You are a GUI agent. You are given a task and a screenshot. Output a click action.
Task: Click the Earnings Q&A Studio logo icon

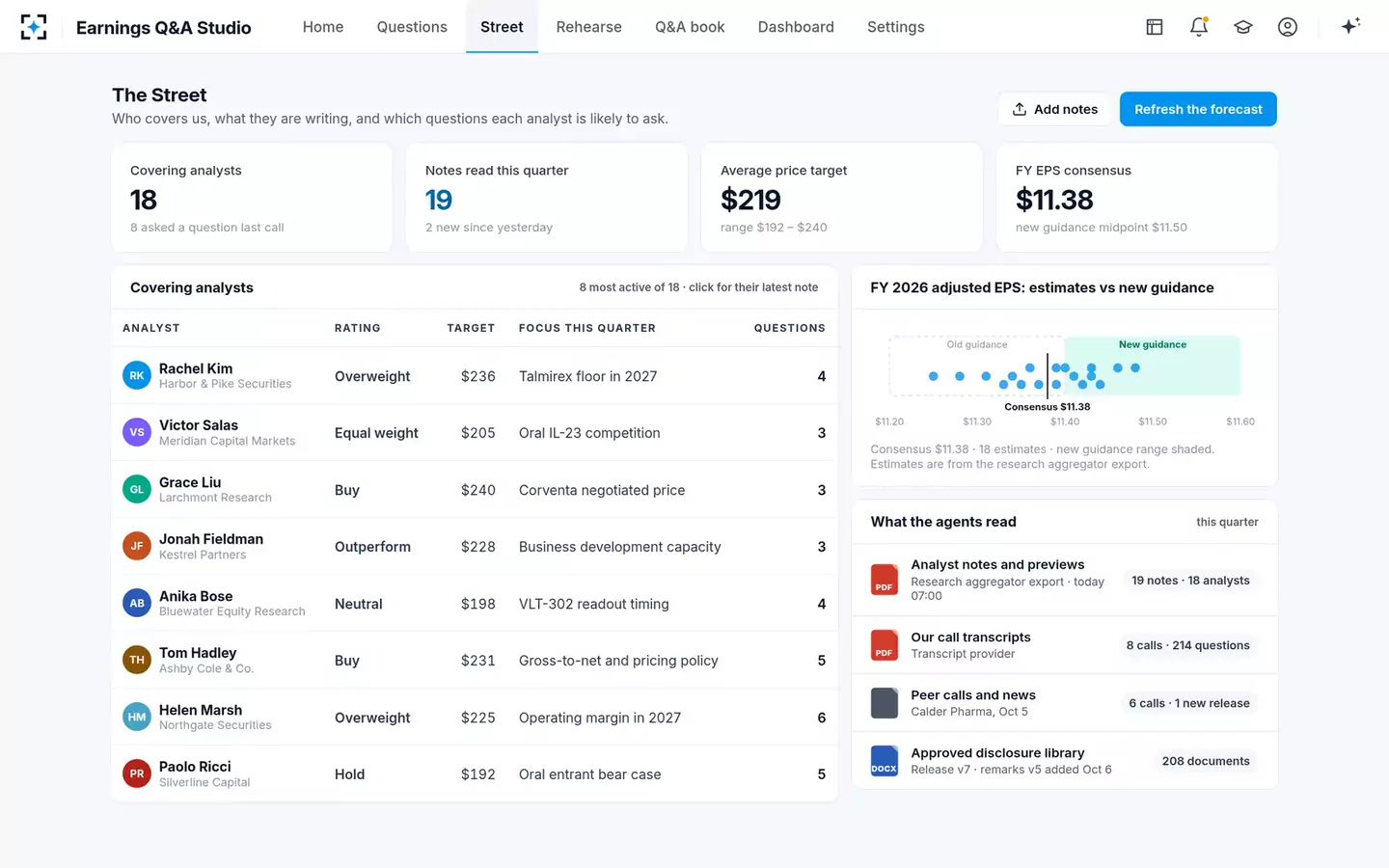[34, 27]
